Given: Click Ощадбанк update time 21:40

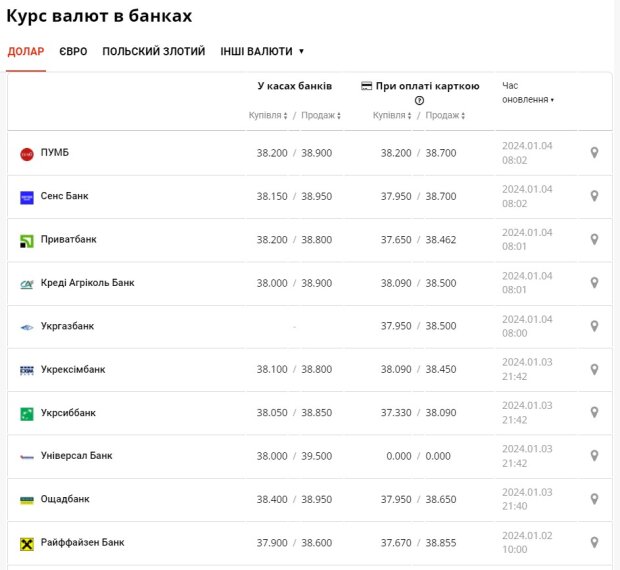Looking at the screenshot, I should click(514, 506).
